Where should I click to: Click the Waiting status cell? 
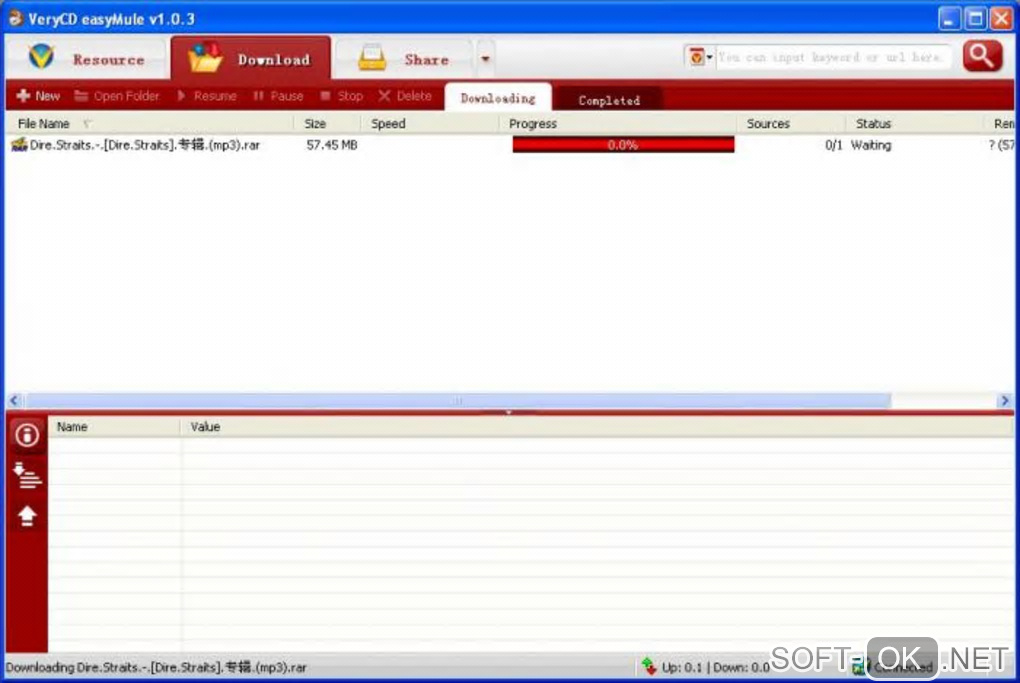click(x=871, y=145)
